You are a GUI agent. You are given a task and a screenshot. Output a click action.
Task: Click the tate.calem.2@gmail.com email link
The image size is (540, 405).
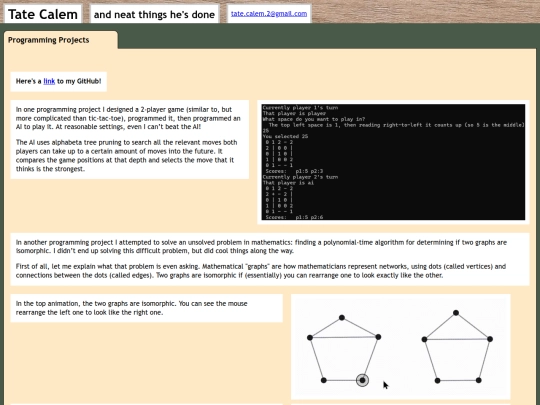pos(269,13)
